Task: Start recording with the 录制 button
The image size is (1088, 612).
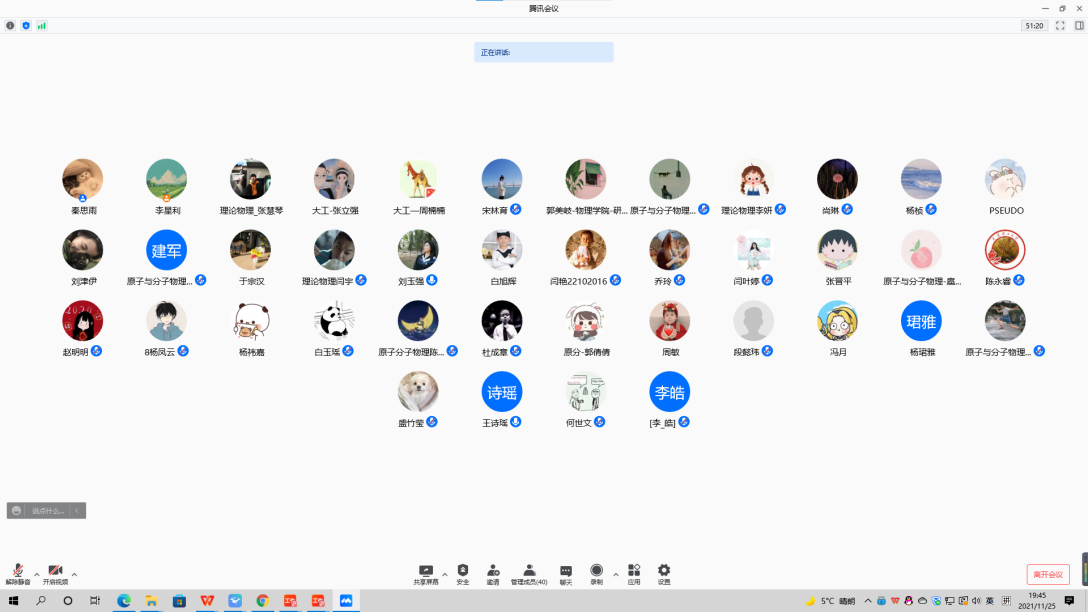Action: (596, 572)
